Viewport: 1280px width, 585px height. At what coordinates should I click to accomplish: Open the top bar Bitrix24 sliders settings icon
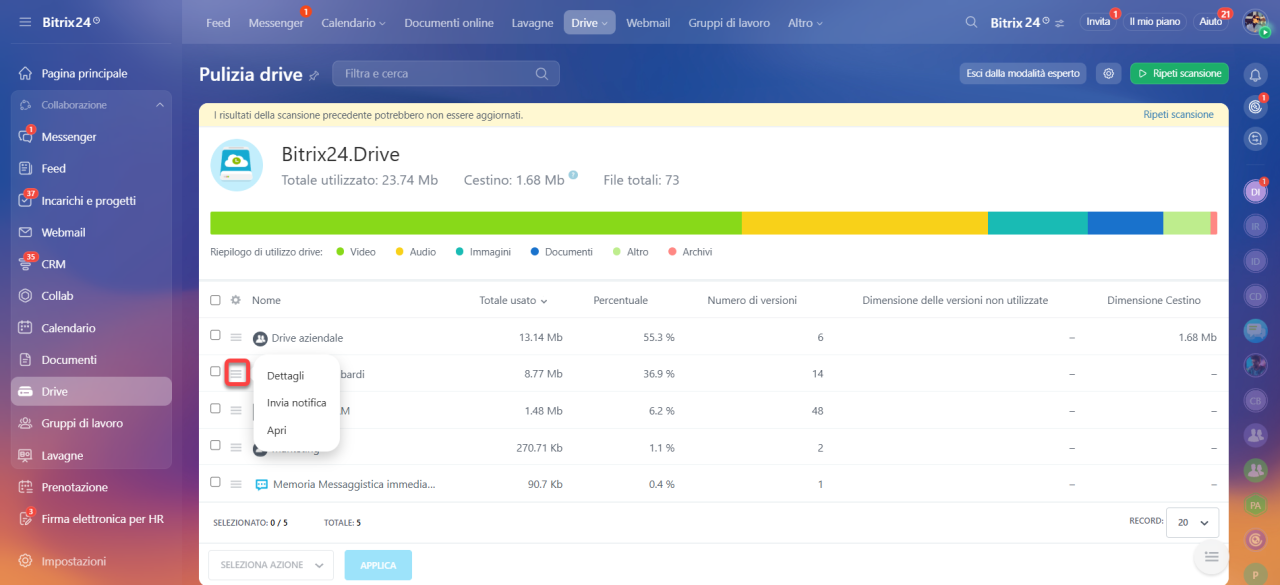click(1060, 22)
